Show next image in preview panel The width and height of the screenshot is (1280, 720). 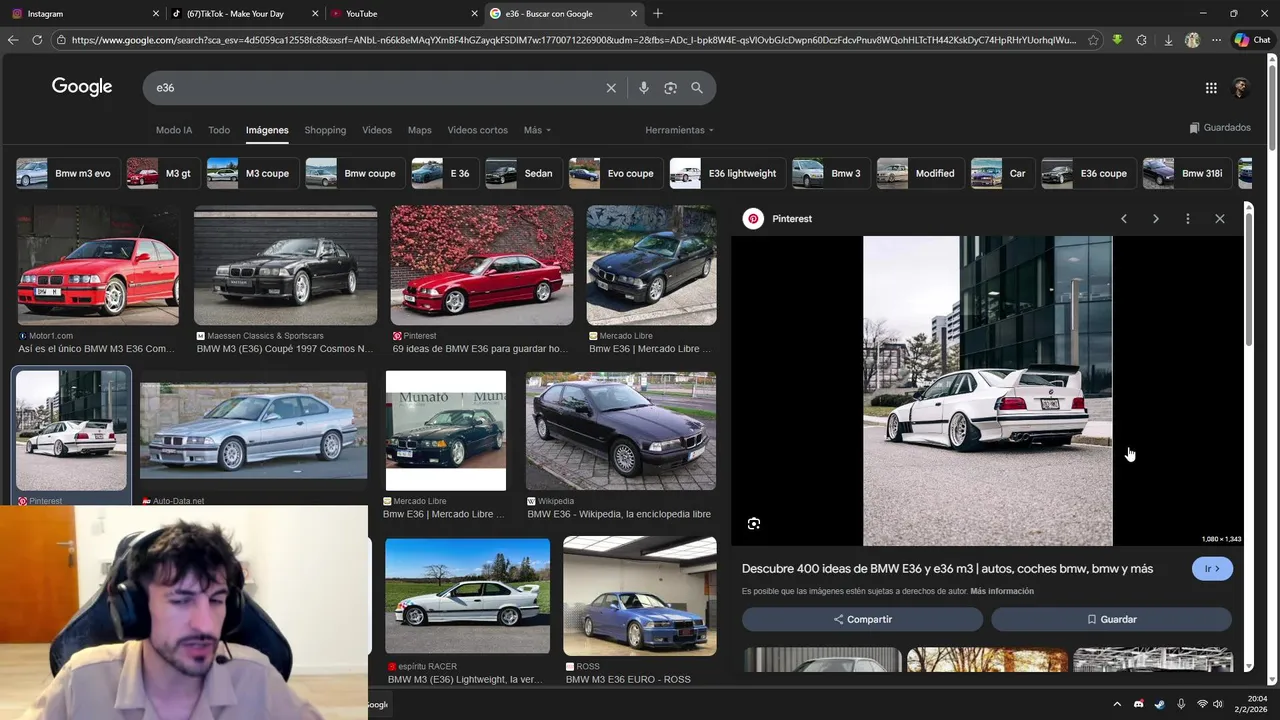(x=1155, y=219)
